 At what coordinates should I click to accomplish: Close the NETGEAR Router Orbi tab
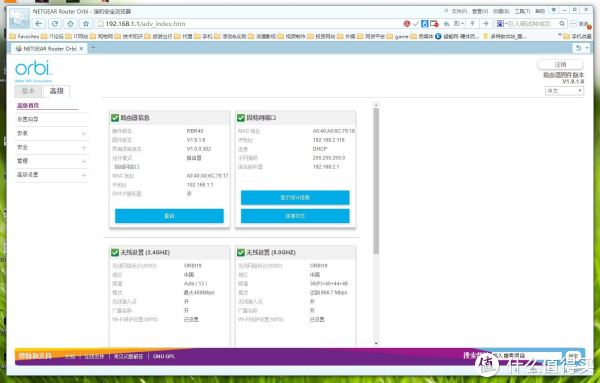click(x=81, y=49)
